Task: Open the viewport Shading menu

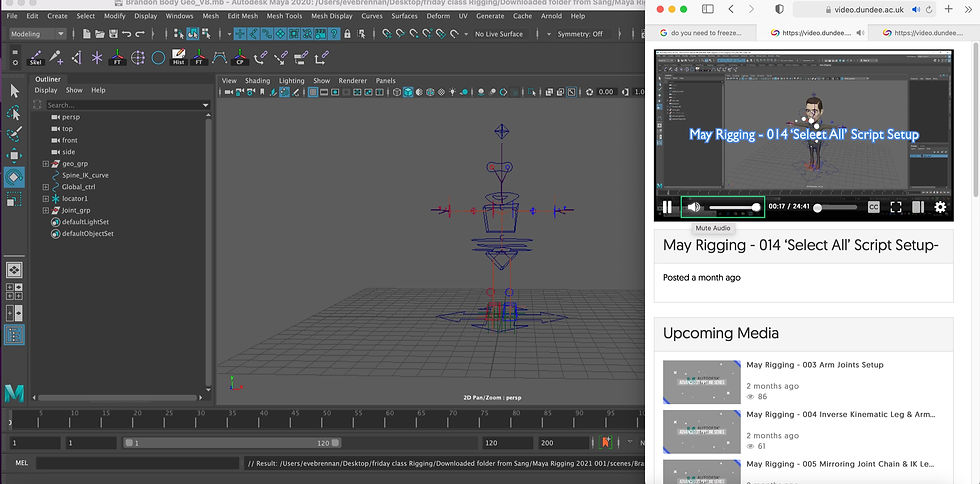Action: click(257, 81)
